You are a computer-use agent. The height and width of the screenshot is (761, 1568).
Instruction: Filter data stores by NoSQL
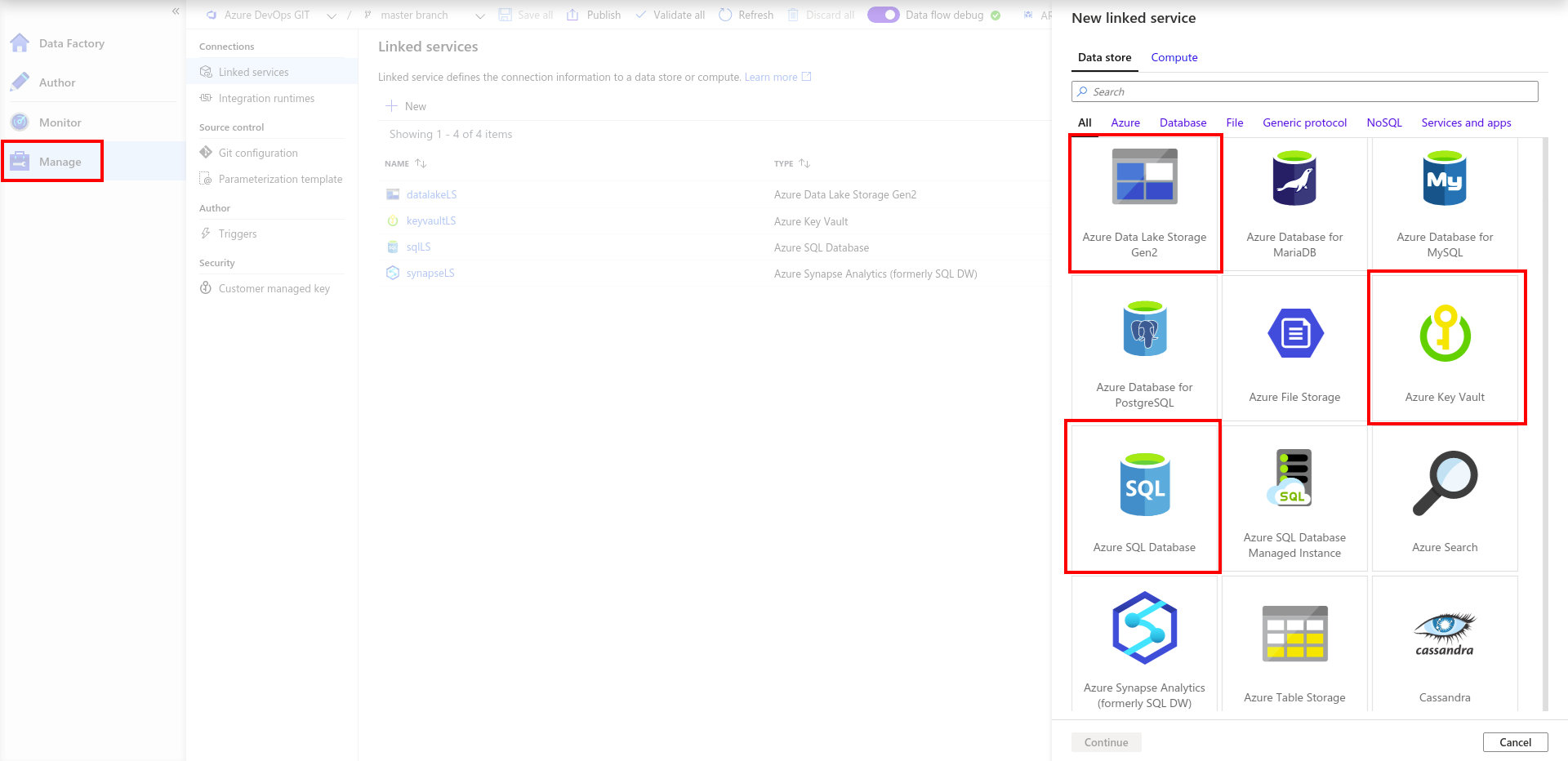(x=1384, y=122)
